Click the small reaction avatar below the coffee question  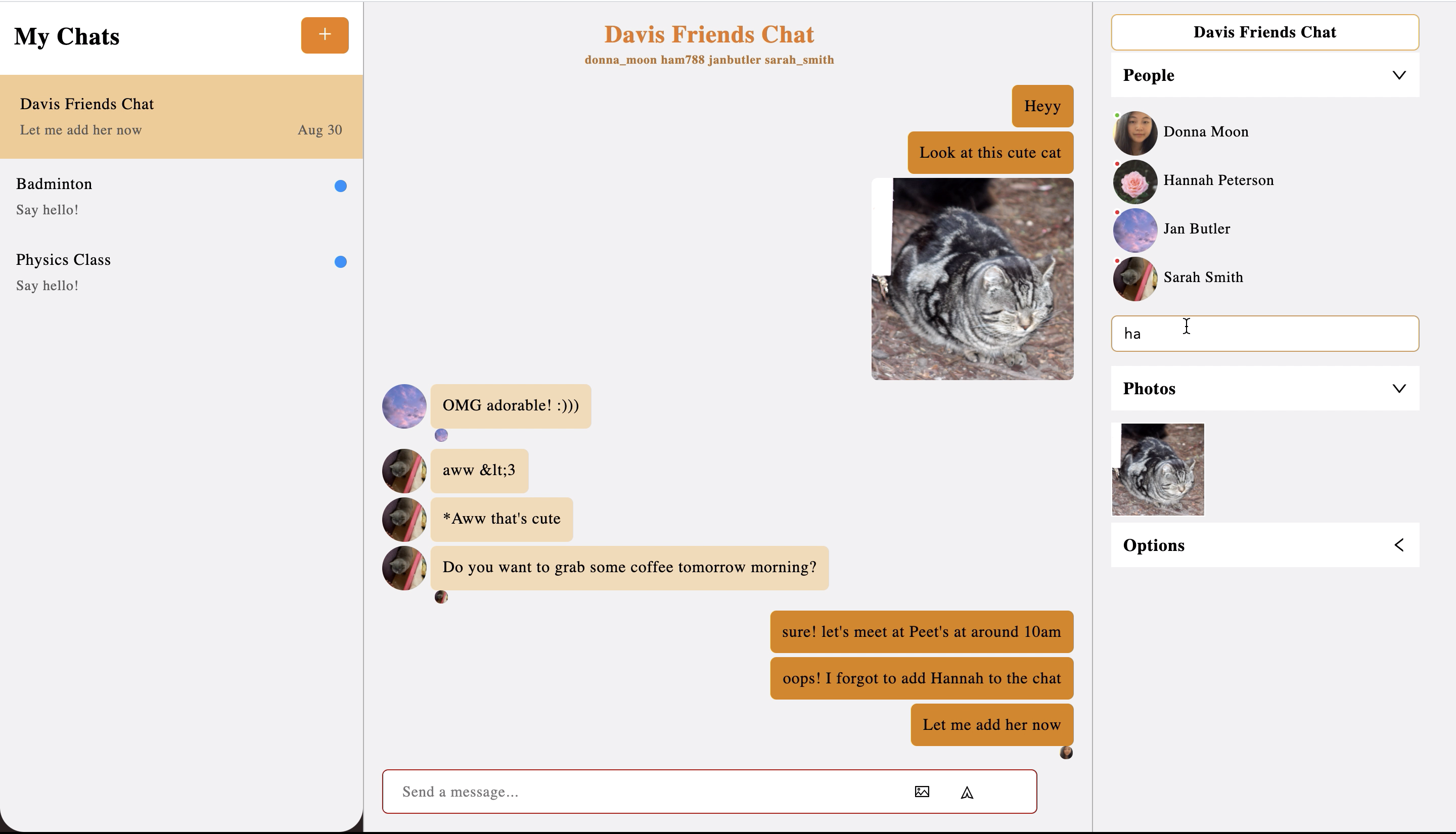(442, 596)
